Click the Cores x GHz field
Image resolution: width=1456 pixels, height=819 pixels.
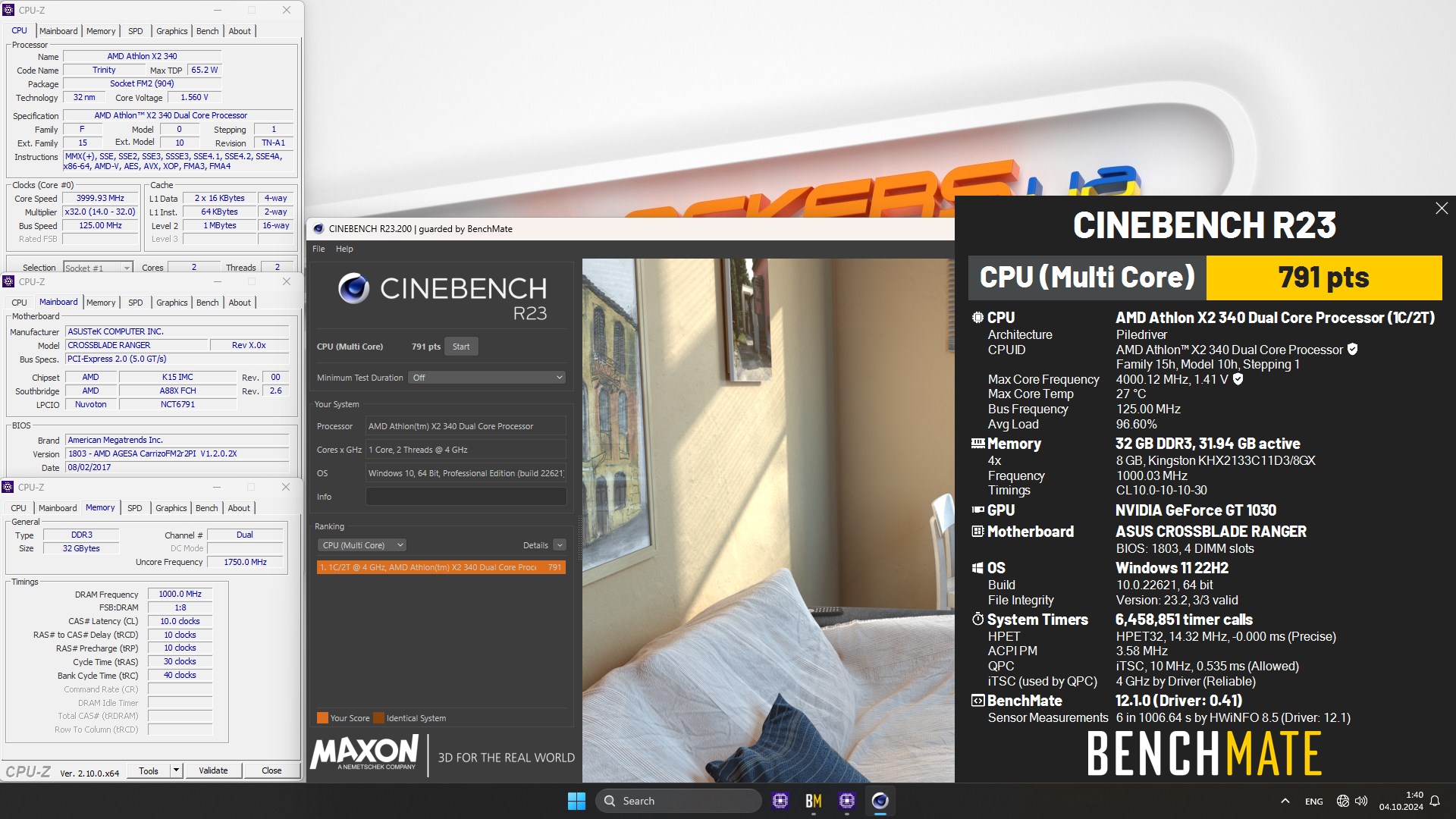(466, 450)
